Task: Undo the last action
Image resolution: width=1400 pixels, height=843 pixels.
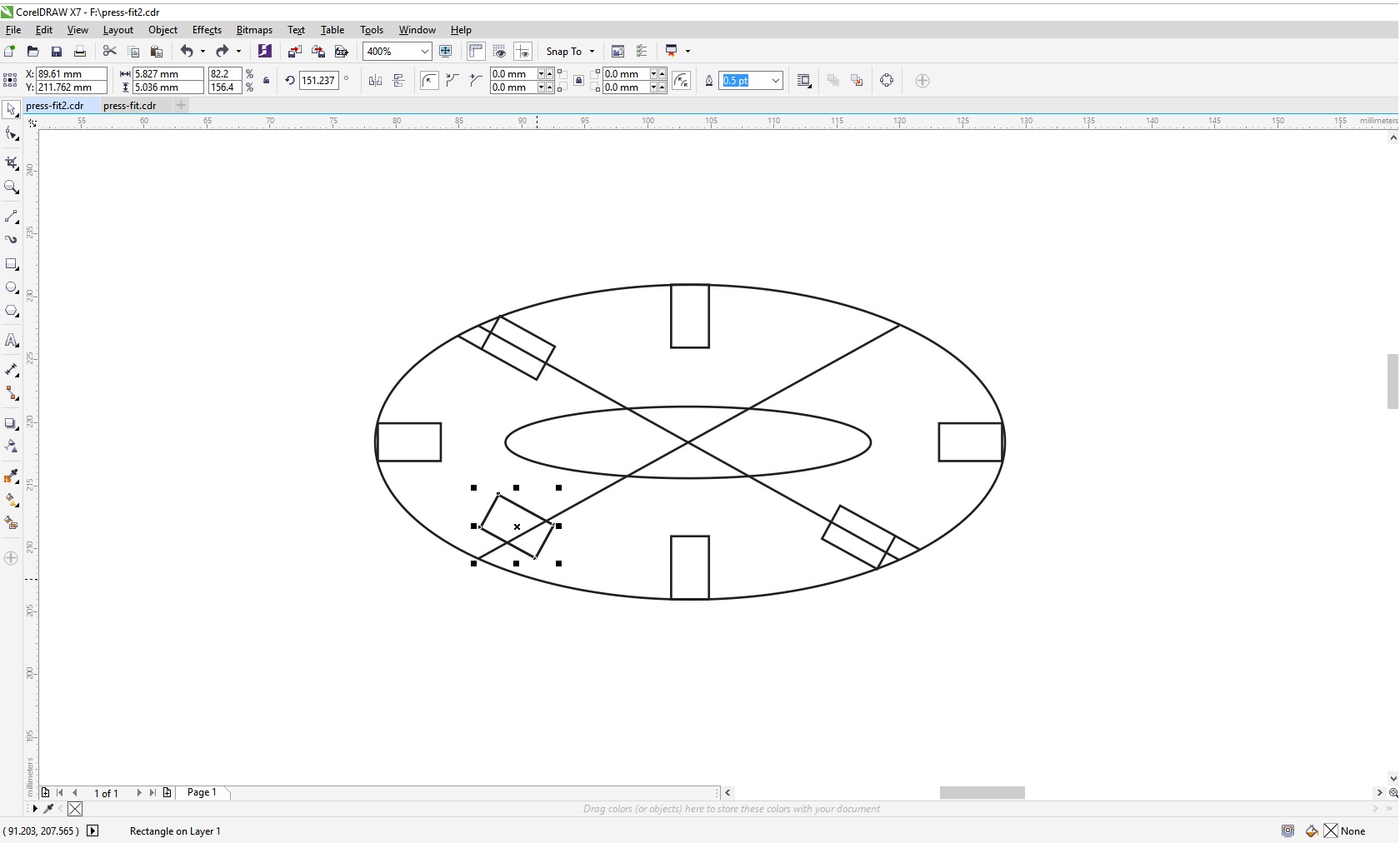Action: pyautogui.click(x=187, y=52)
